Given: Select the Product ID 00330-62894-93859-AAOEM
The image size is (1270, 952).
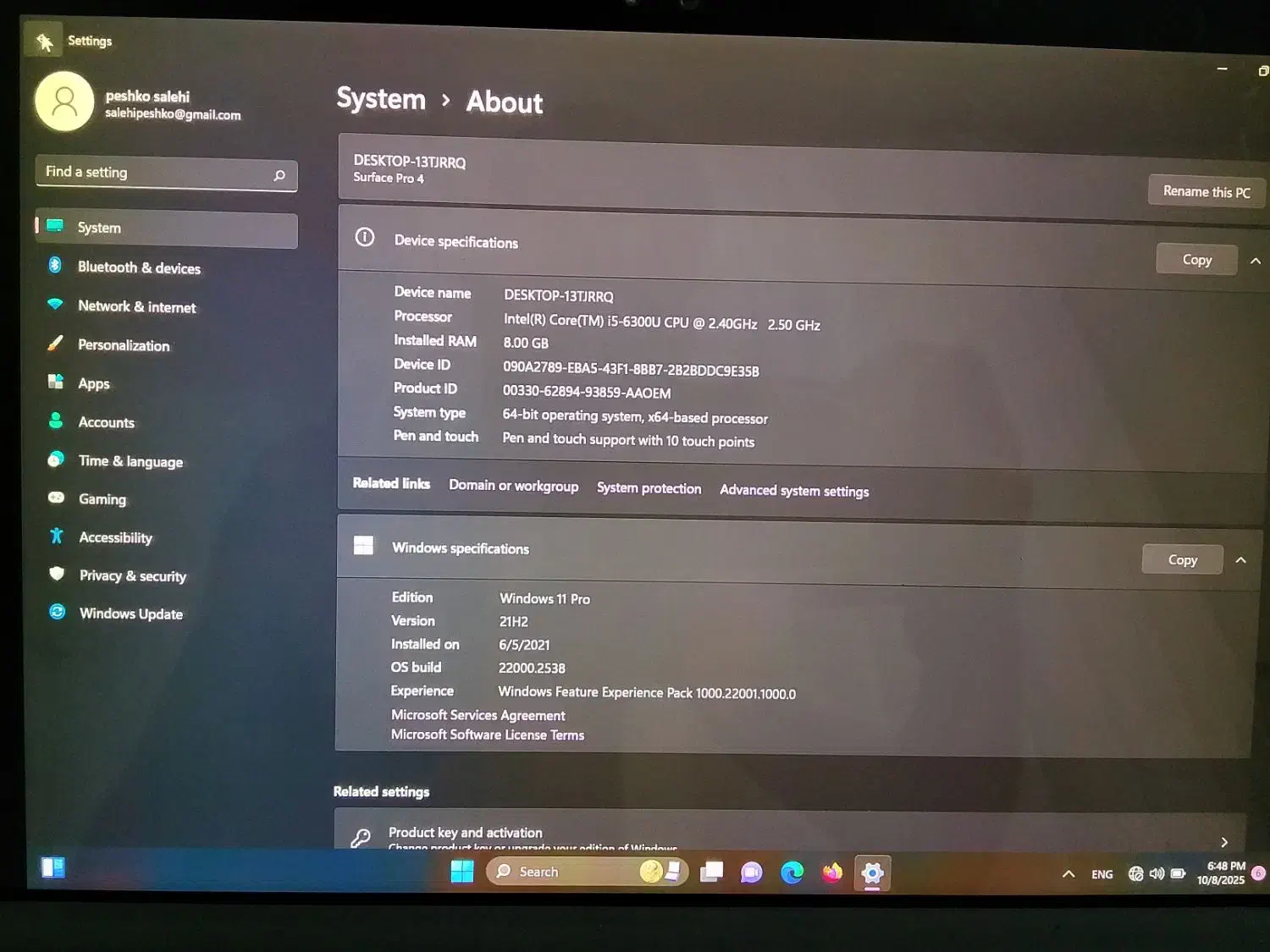Looking at the screenshot, I should coord(587,393).
